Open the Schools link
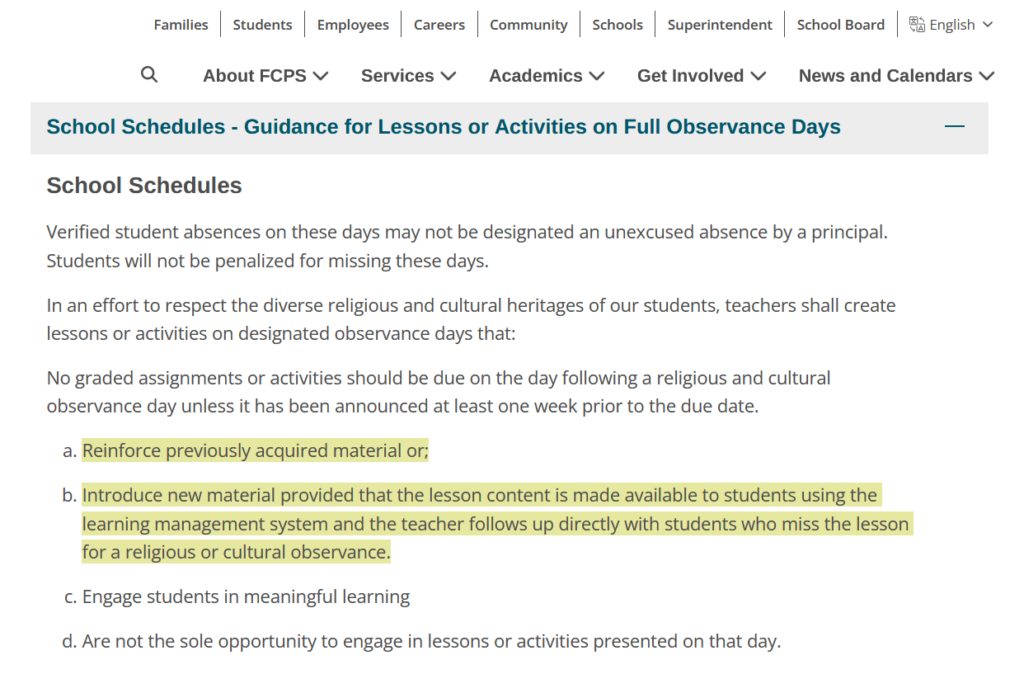The image size is (1024, 674). (x=617, y=24)
